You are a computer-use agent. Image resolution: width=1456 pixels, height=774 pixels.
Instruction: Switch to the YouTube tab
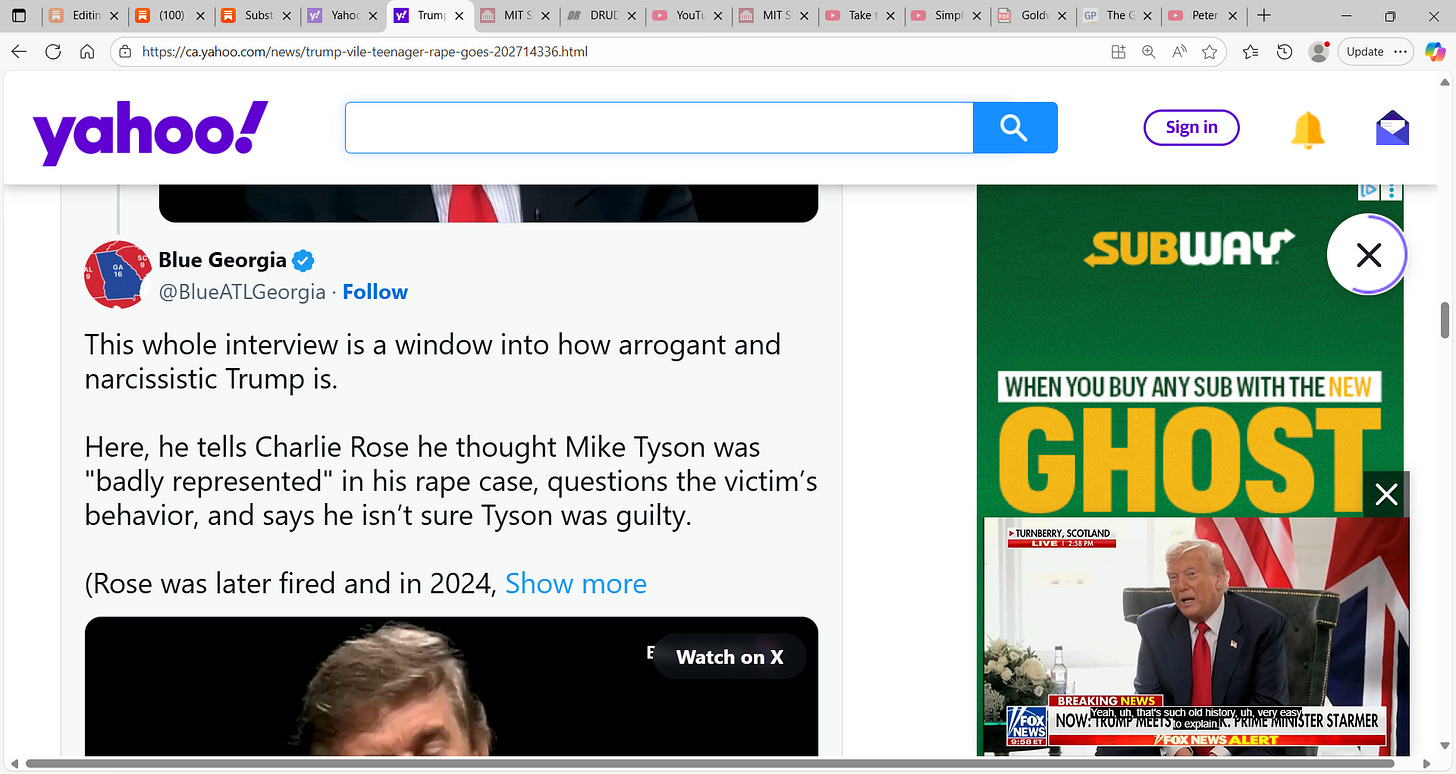[x=687, y=16]
